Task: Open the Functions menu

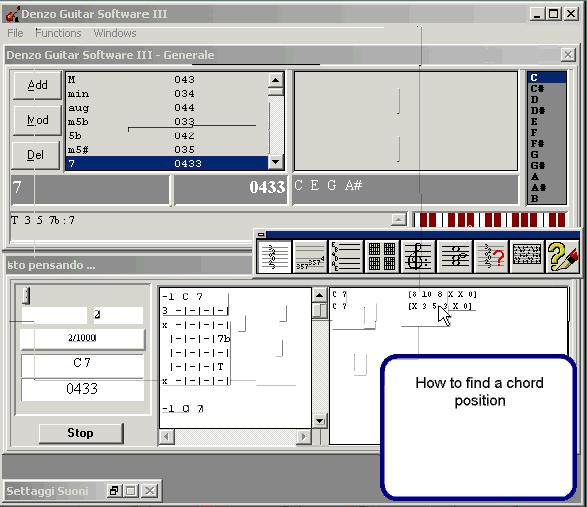Action: coord(58,33)
